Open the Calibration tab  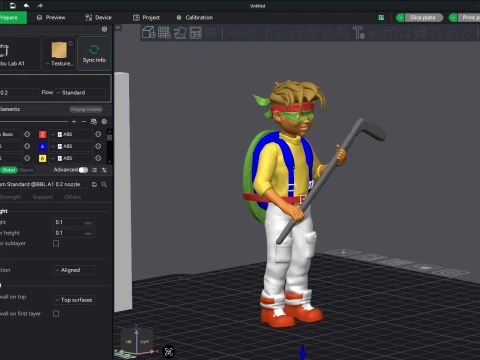pyautogui.click(x=195, y=18)
